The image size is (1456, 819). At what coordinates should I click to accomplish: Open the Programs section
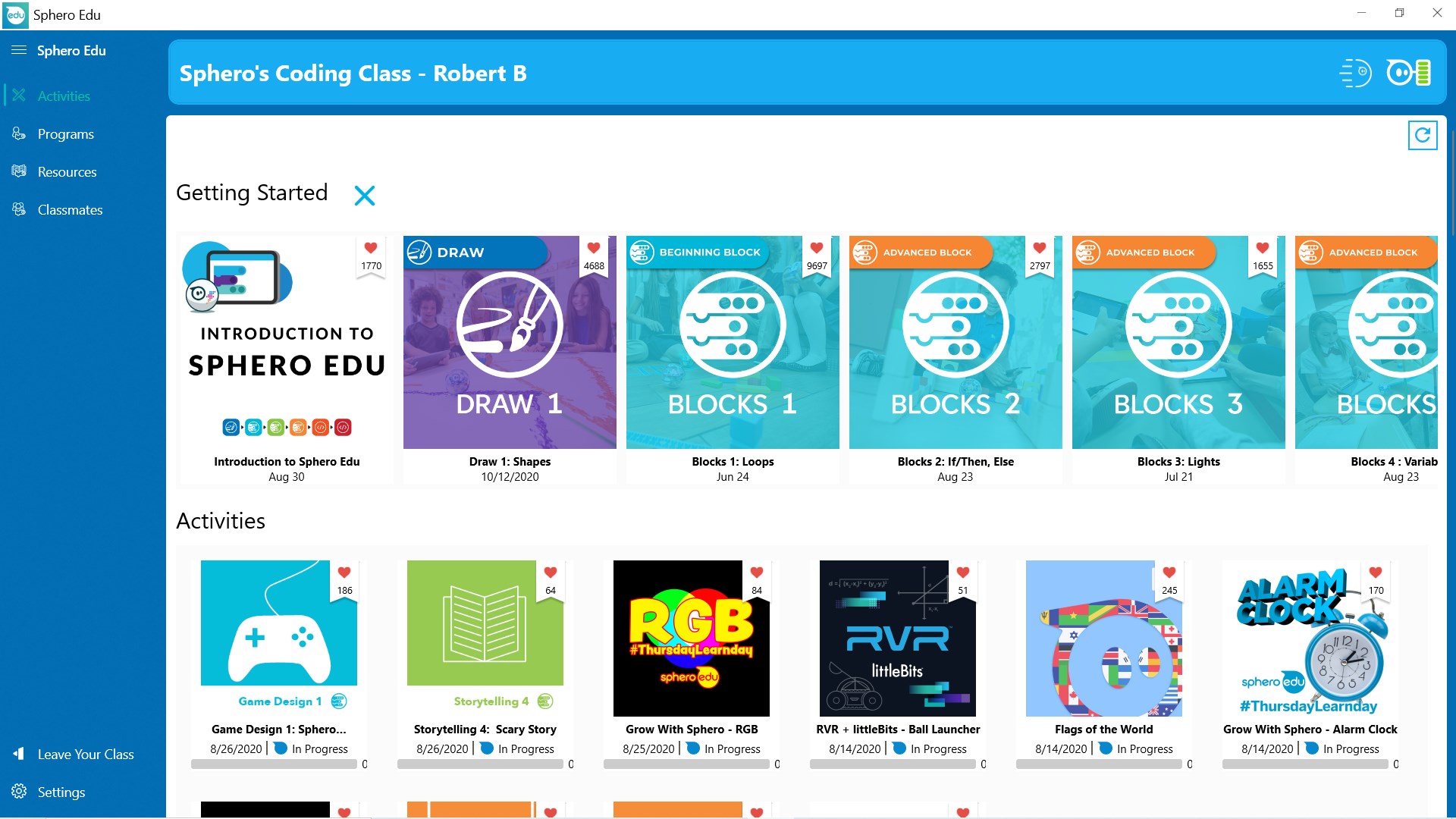coord(66,134)
